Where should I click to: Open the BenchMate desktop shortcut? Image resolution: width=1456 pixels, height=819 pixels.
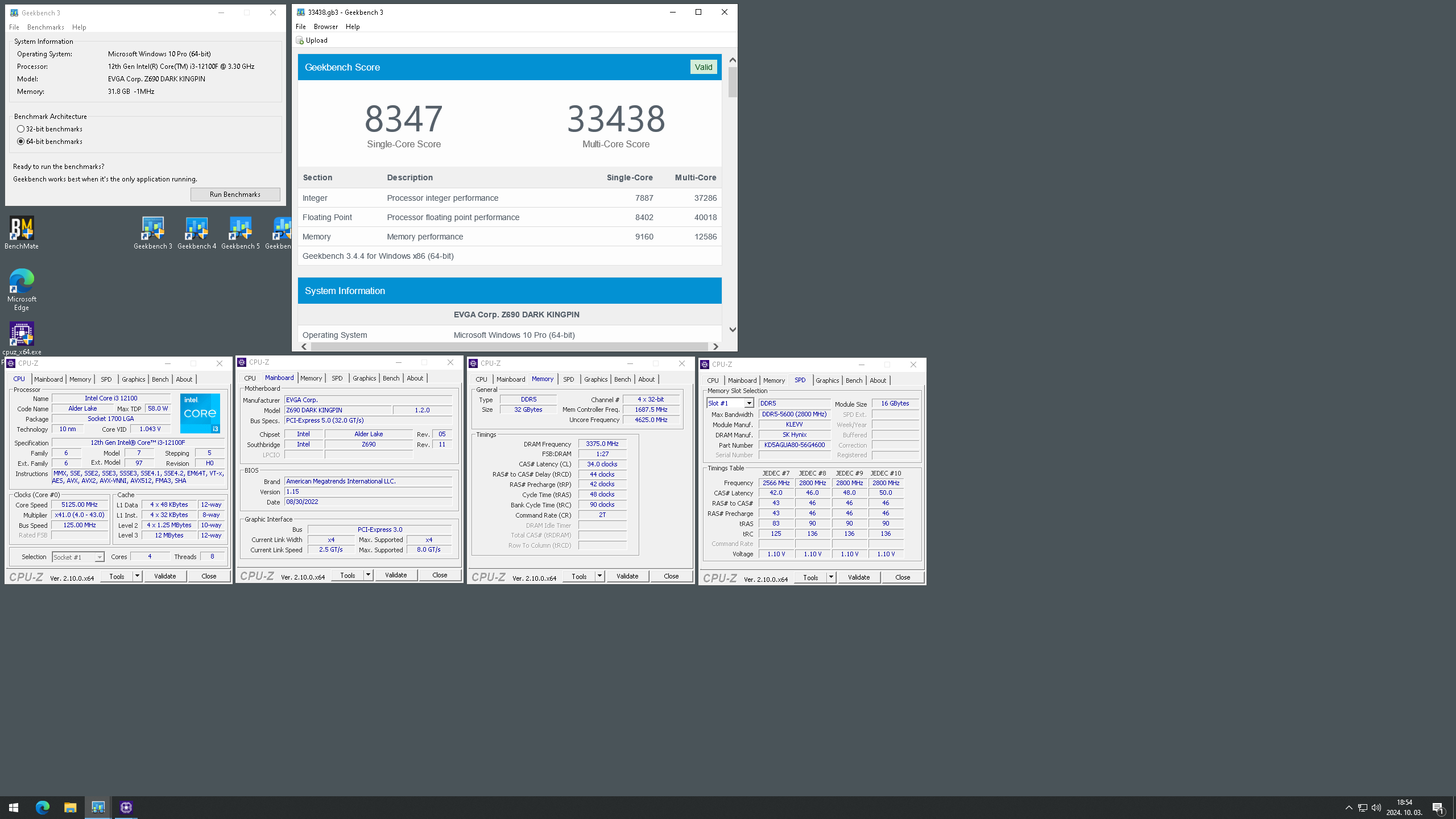[x=22, y=232]
